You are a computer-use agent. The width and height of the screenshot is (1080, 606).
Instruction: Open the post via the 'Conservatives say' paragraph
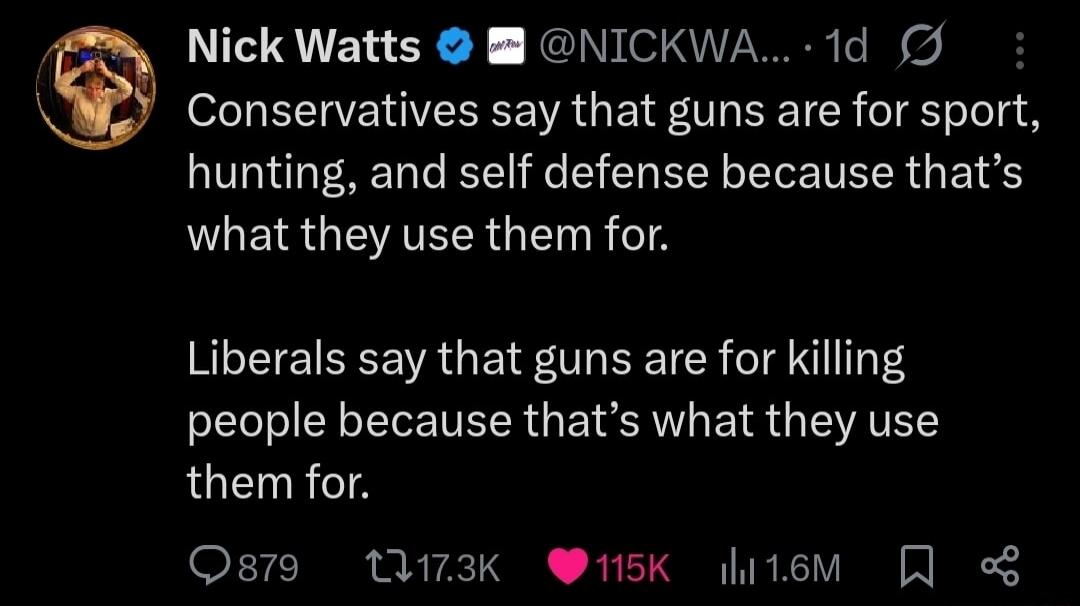click(613, 172)
